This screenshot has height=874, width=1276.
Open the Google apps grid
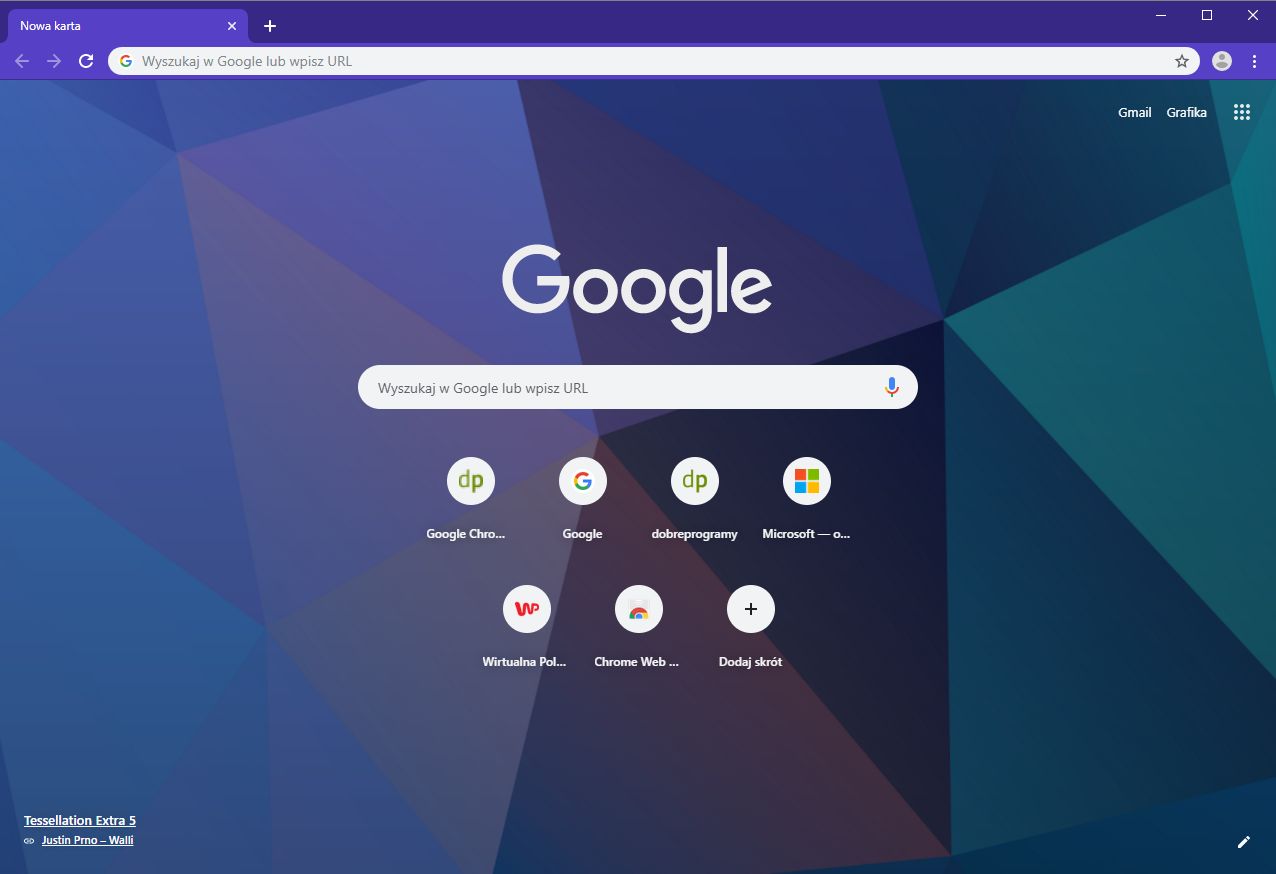[x=1242, y=112]
